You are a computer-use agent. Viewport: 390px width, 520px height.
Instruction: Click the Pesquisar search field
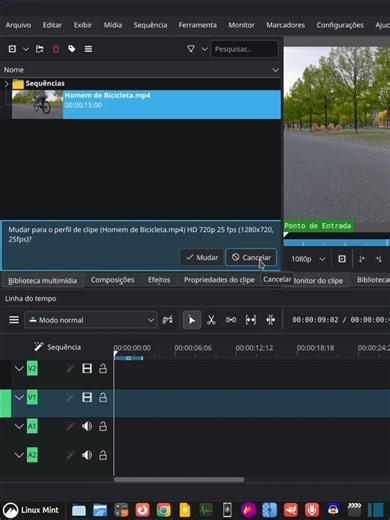[244, 49]
